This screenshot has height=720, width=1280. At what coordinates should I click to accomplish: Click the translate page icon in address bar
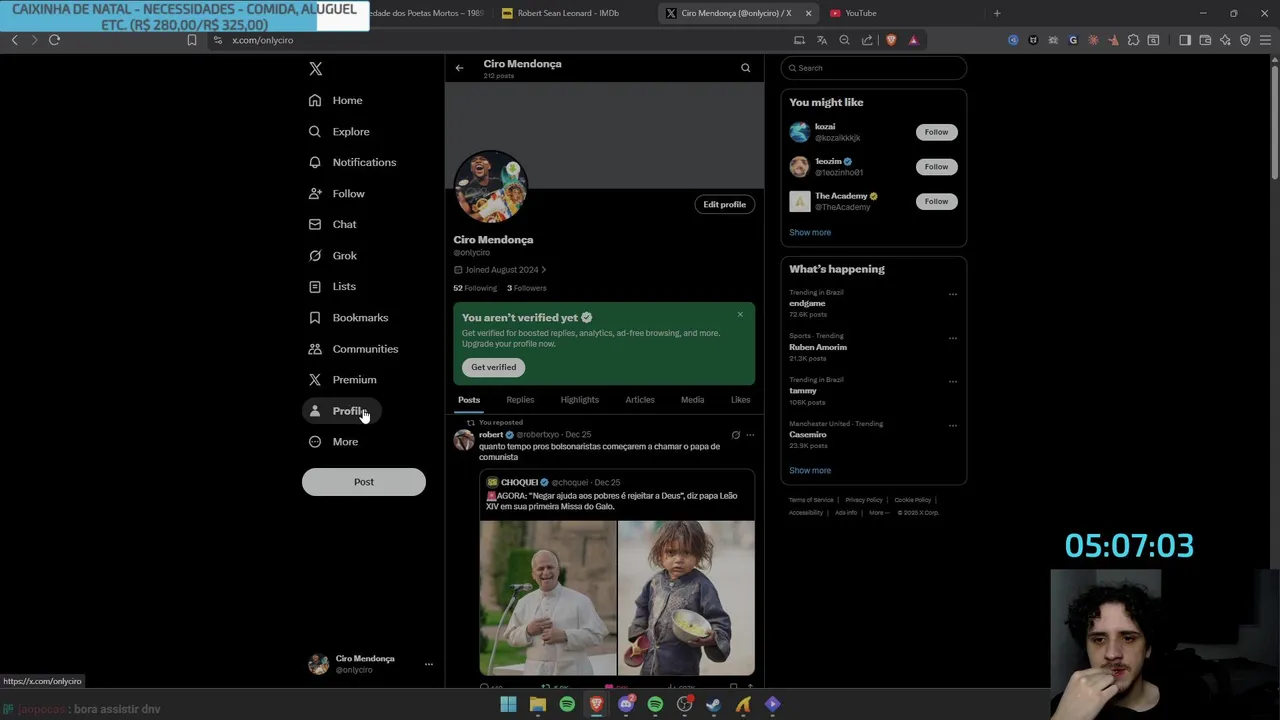pyautogui.click(x=821, y=40)
